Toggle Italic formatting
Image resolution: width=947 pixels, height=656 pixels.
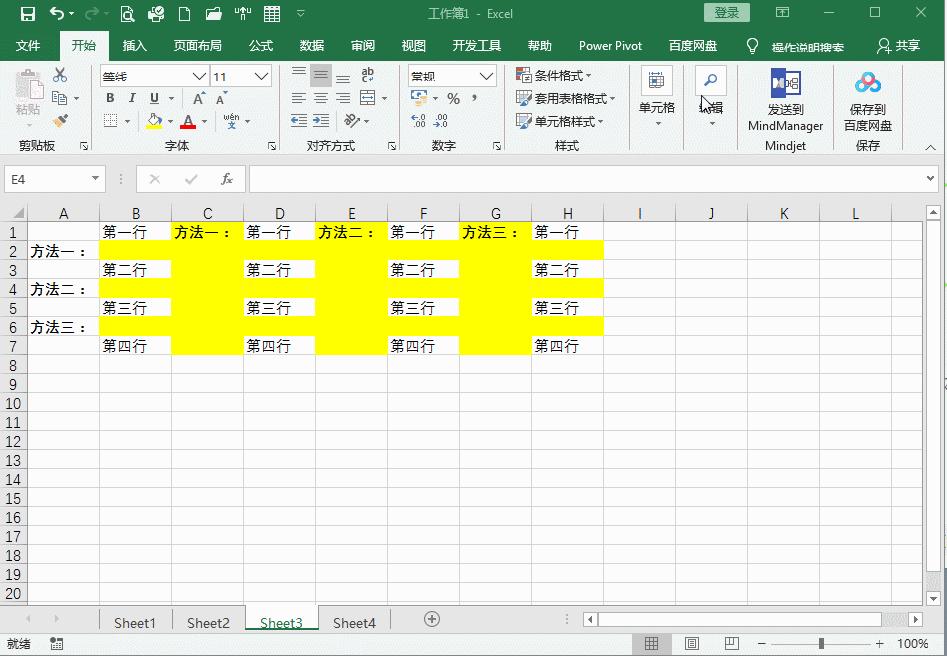point(132,98)
